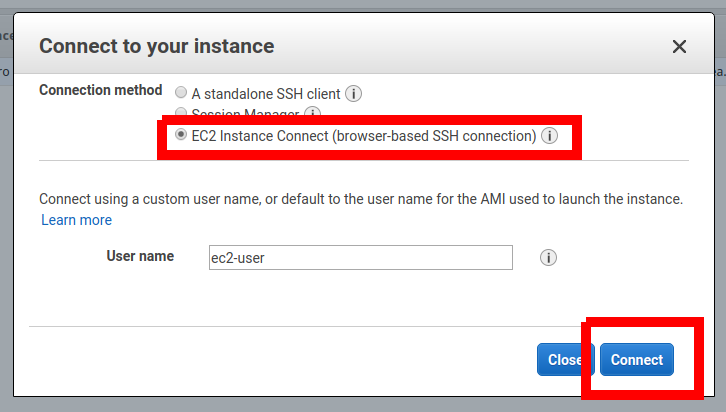Dismiss dialog with the X icon

pos(679,46)
